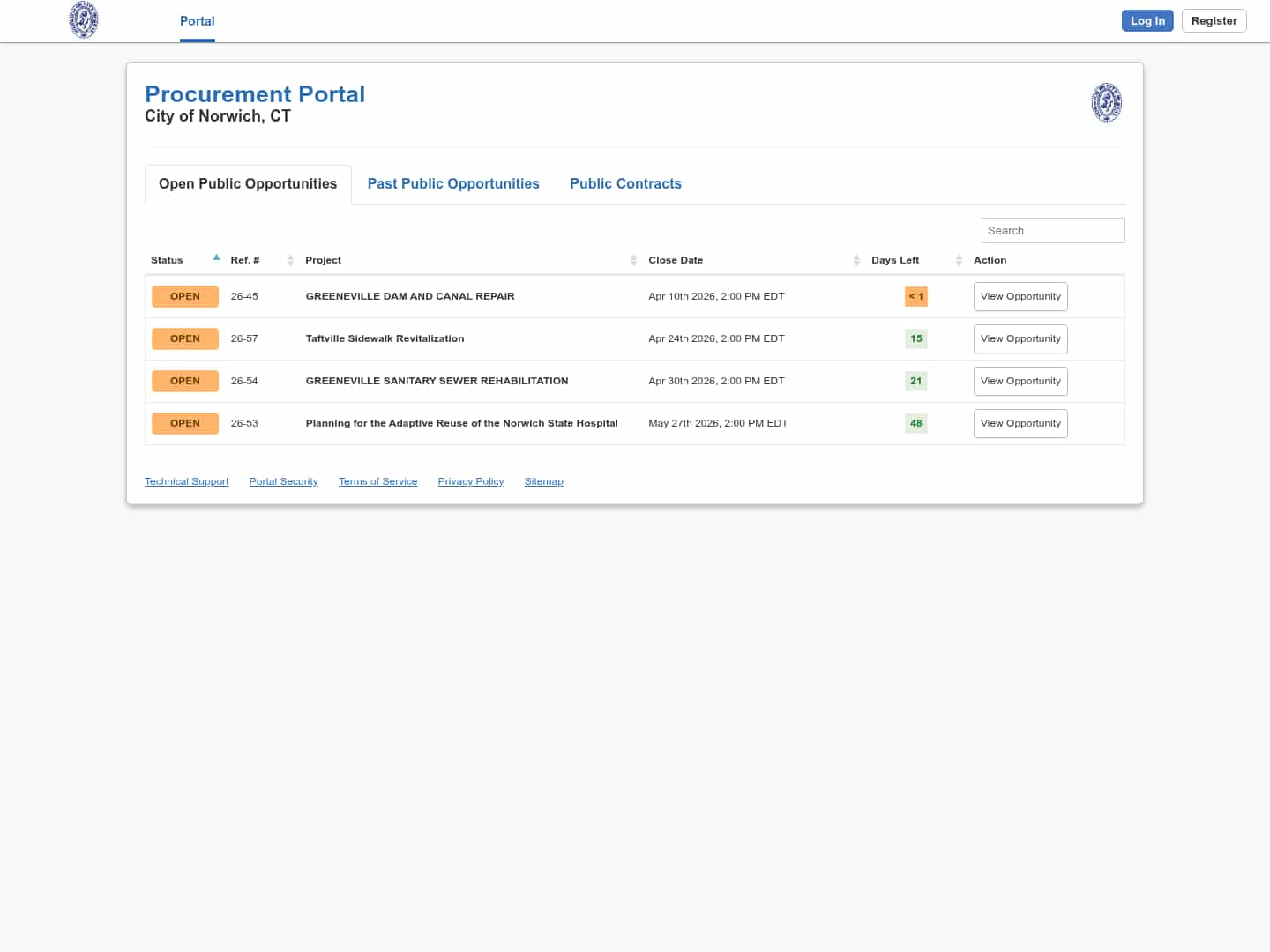
Task: Switch to Past Public Opportunities tab
Action: coord(453,183)
